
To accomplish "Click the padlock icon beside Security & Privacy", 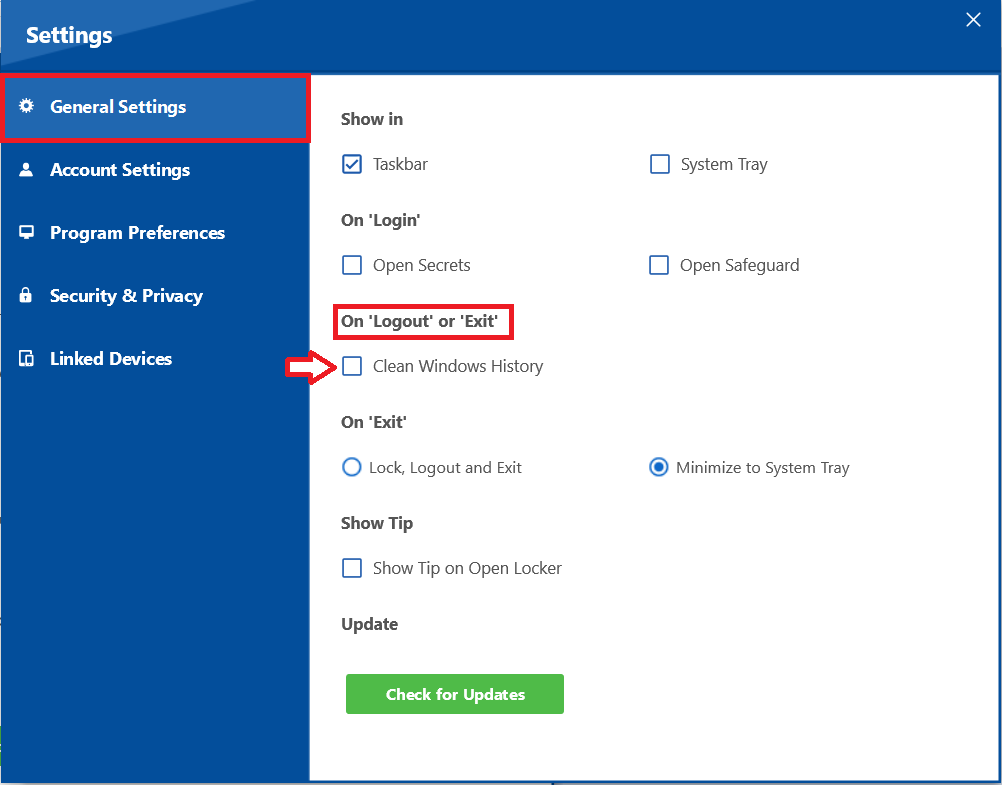I will coord(26,295).
